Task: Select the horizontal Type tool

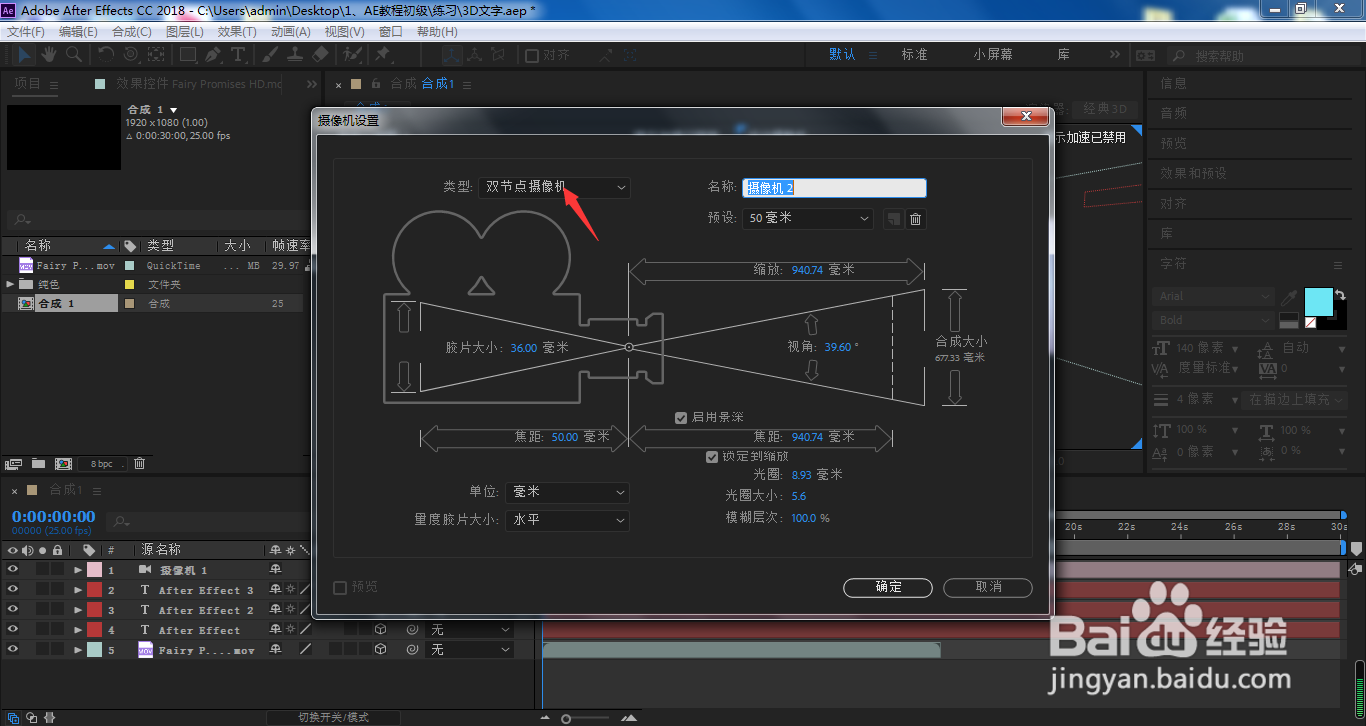Action: click(238, 54)
